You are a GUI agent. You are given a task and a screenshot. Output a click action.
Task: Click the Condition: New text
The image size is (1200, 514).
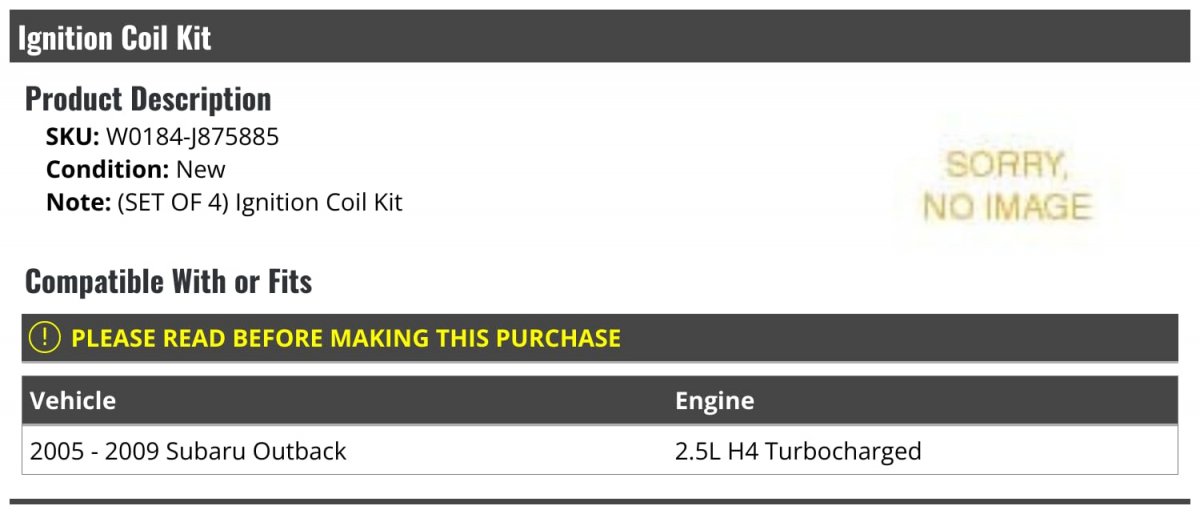136,169
